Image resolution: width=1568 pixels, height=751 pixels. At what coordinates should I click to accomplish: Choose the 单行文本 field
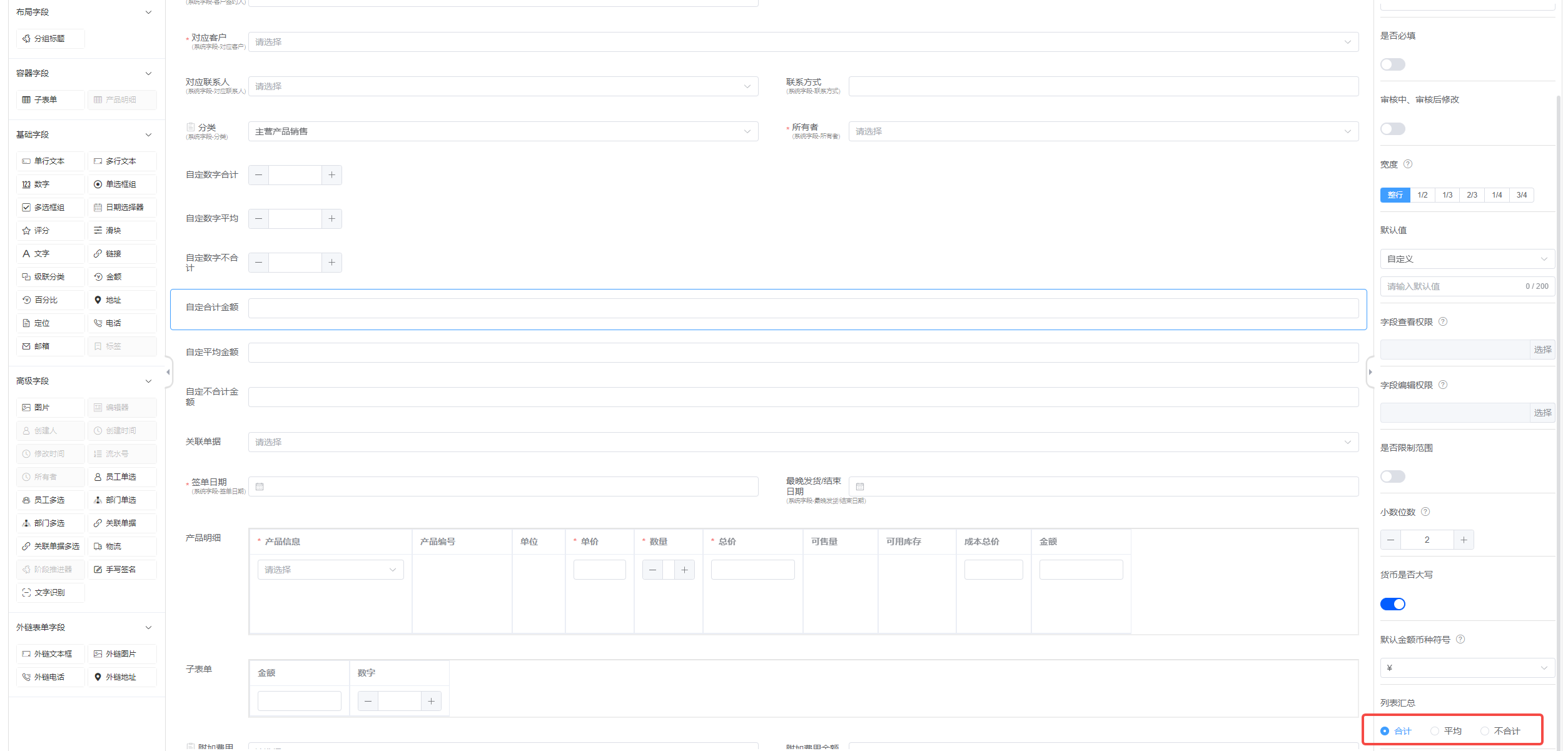pos(50,161)
